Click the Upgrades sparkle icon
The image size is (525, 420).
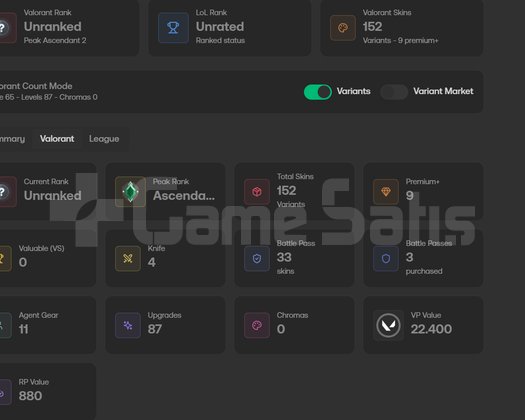click(x=128, y=325)
